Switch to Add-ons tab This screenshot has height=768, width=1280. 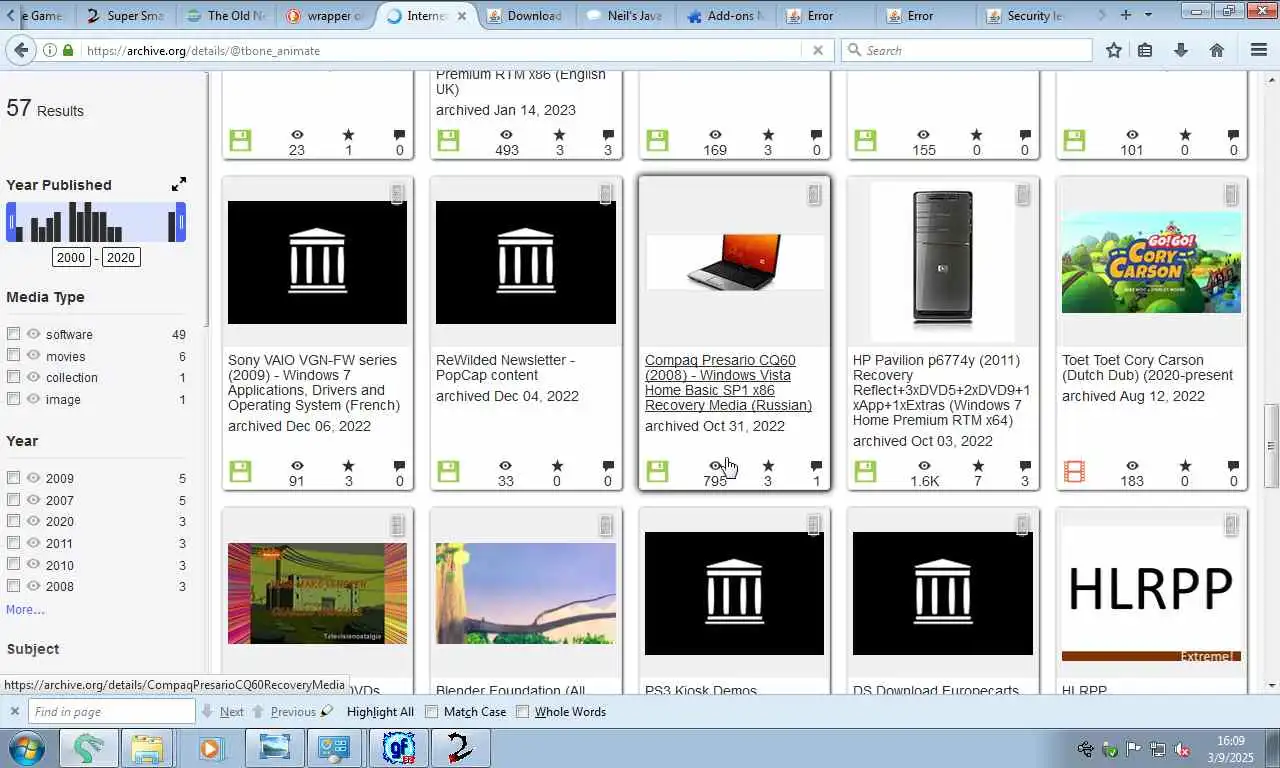click(726, 15)
